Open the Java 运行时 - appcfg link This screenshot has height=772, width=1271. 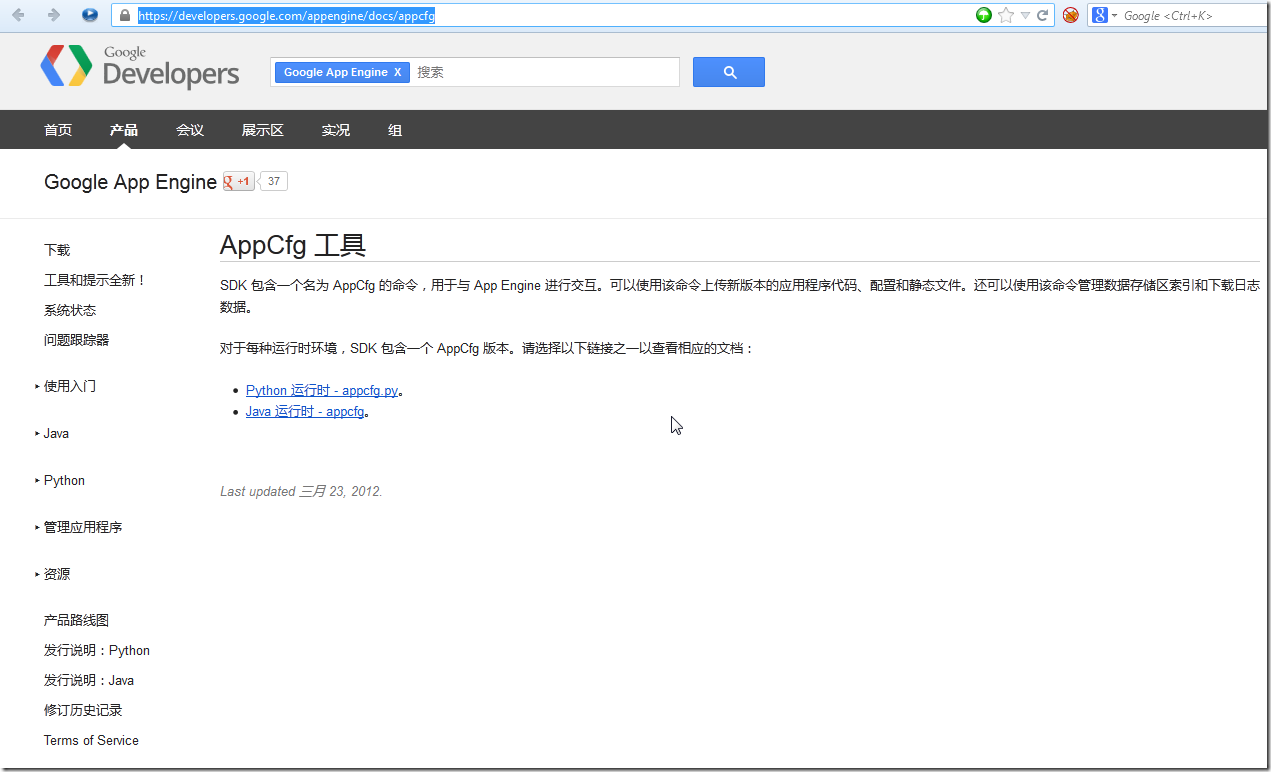[305, 411]
